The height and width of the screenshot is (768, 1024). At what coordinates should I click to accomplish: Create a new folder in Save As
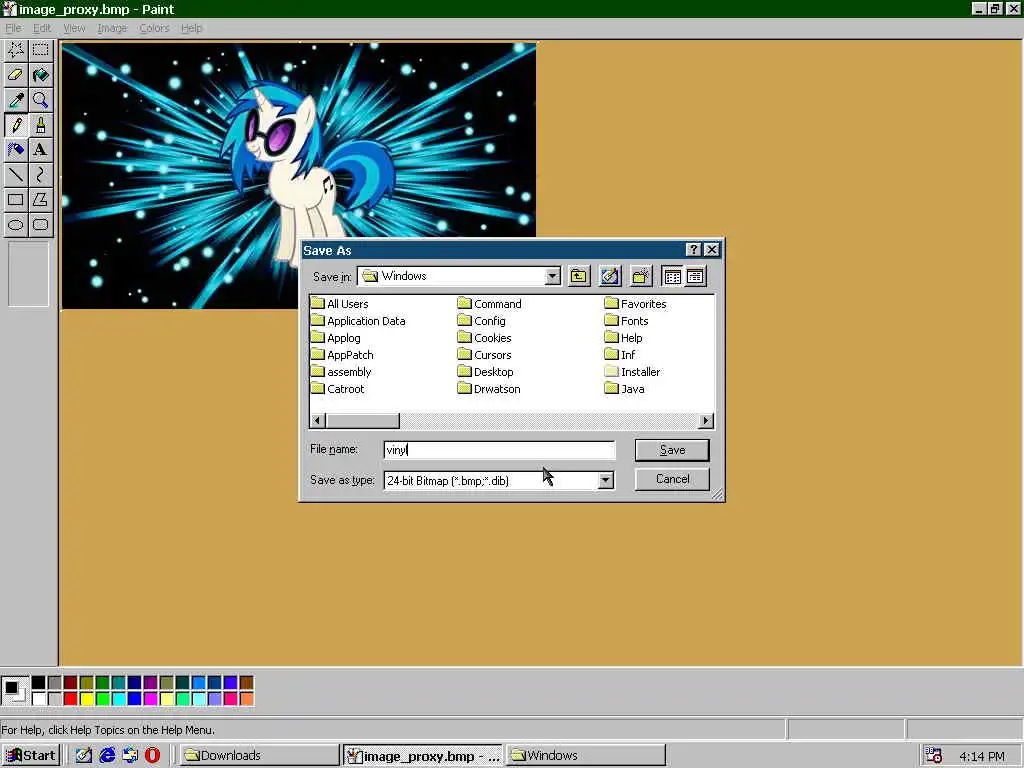click(641, 276)
